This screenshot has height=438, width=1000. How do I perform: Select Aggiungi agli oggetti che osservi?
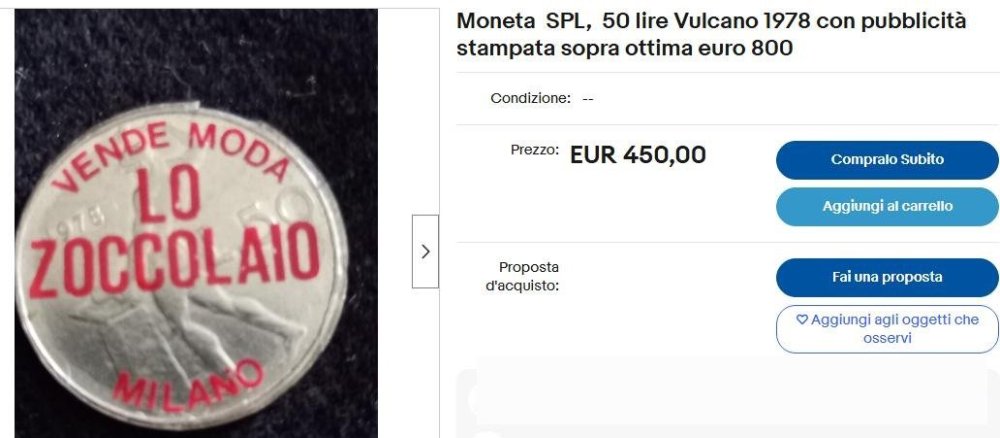(x=887, y=329)
